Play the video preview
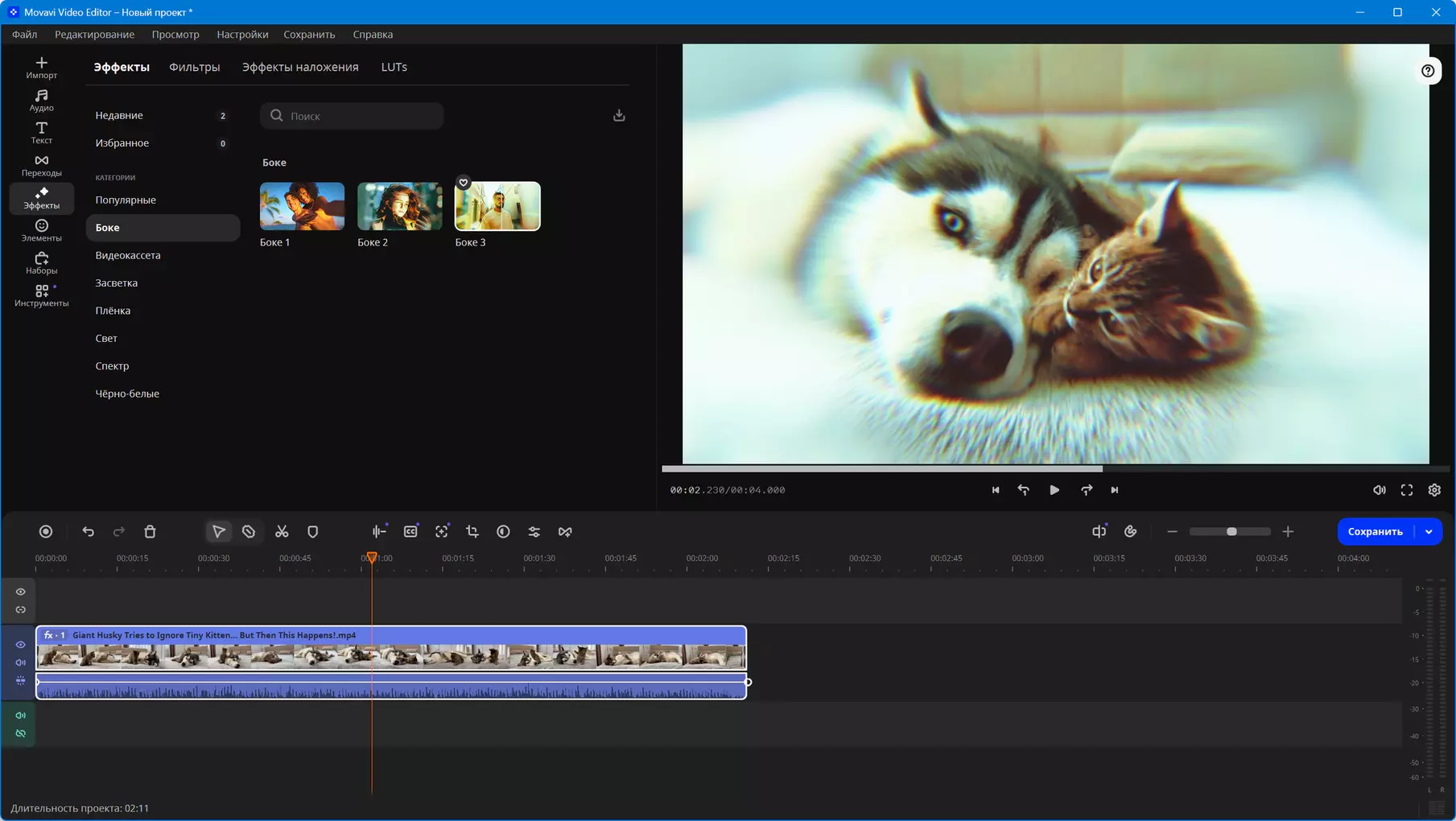 click(x=1054, y=489)
